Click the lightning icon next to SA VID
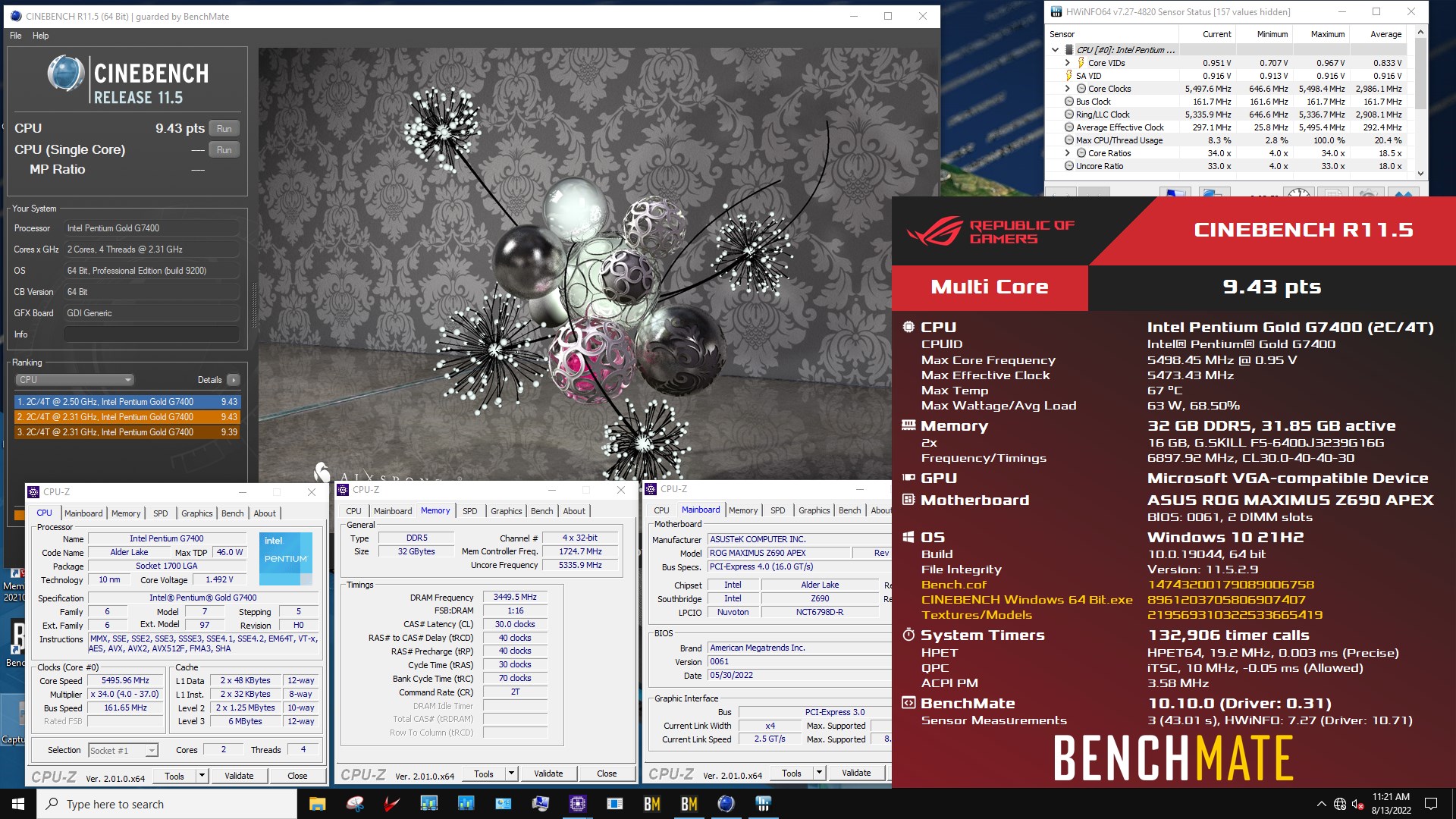This screenshot has height=819, width=1456. pos(1069,76)
